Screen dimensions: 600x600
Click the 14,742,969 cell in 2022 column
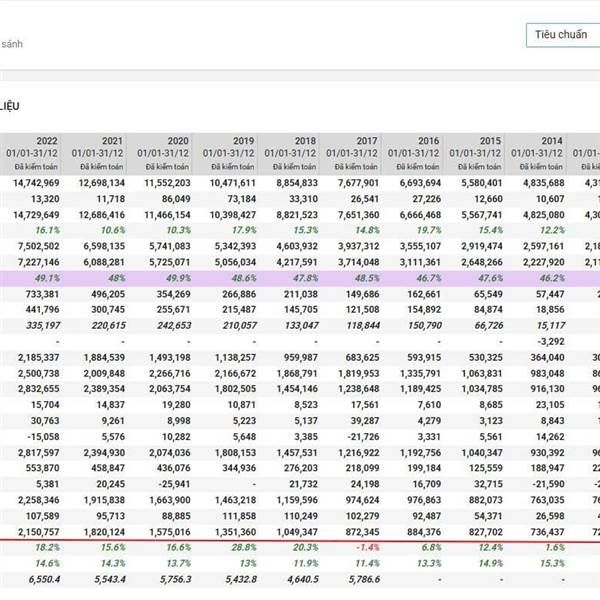tap(37, 183)
